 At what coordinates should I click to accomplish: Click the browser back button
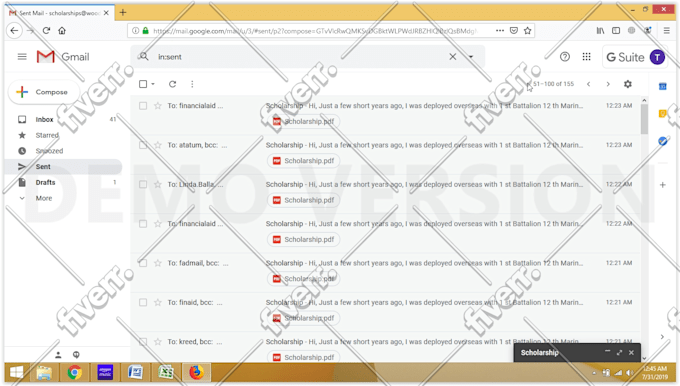[14, 31]
